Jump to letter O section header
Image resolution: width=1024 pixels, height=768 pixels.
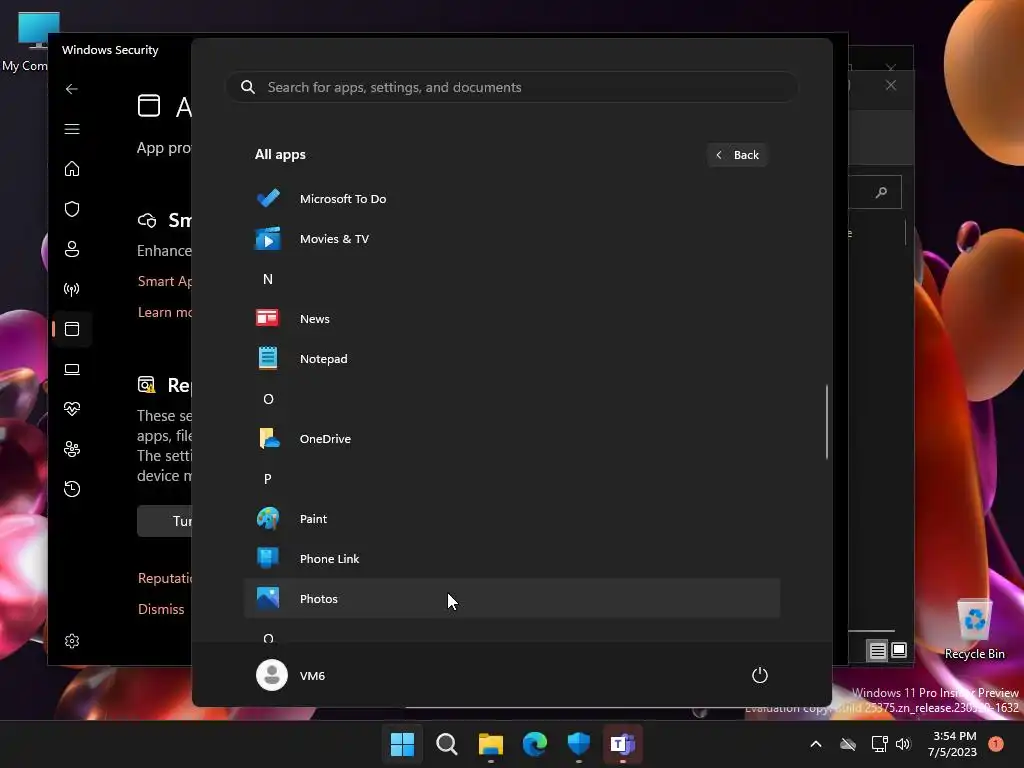tap(268, 398)
